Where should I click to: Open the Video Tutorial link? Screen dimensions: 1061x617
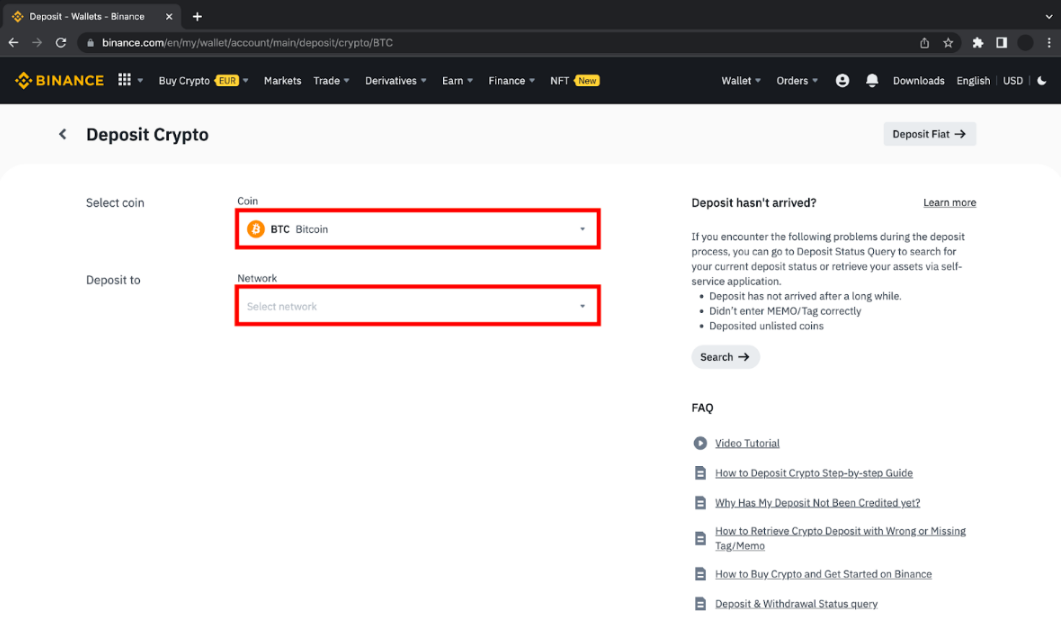pyautogui.click(x=747, y=443)
